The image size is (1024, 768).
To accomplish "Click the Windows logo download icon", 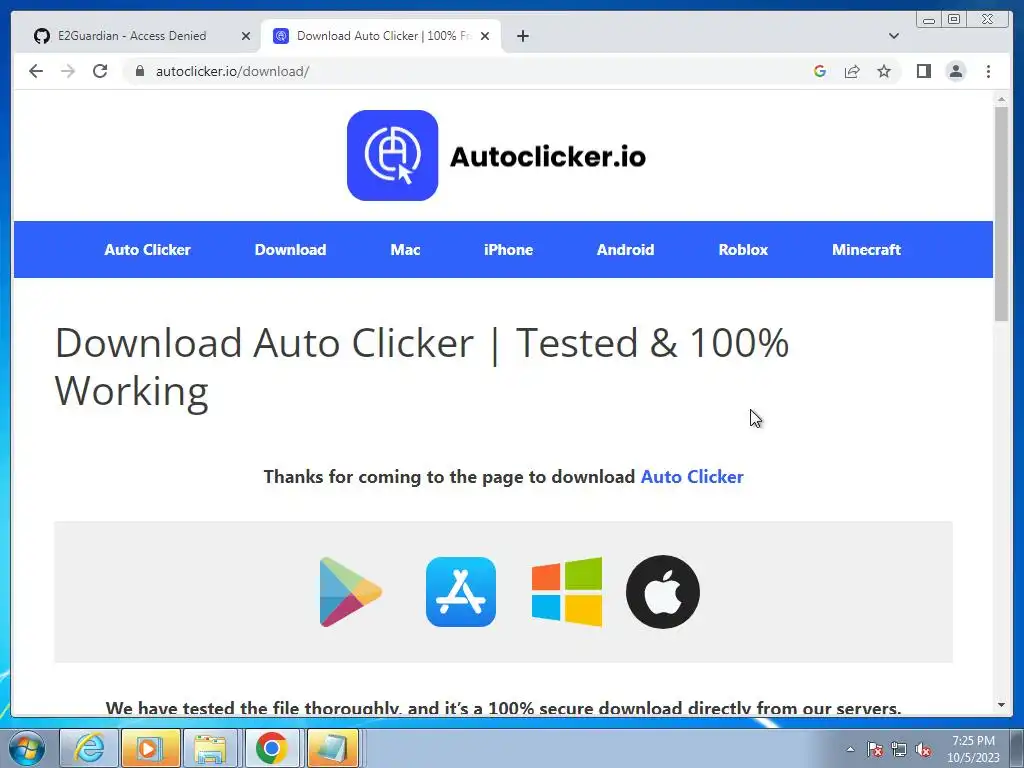I will coord(567,592).
